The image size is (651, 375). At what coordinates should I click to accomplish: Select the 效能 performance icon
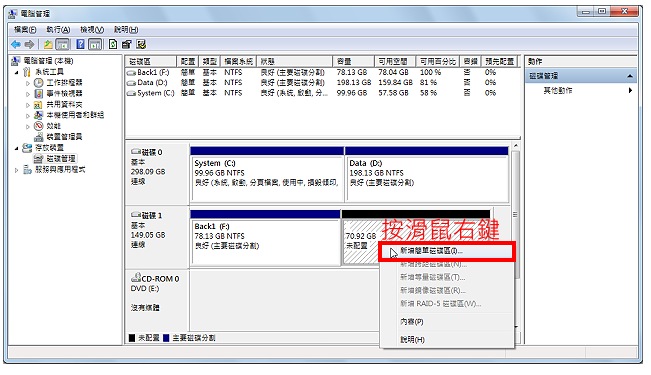click(x=39, y=126)
